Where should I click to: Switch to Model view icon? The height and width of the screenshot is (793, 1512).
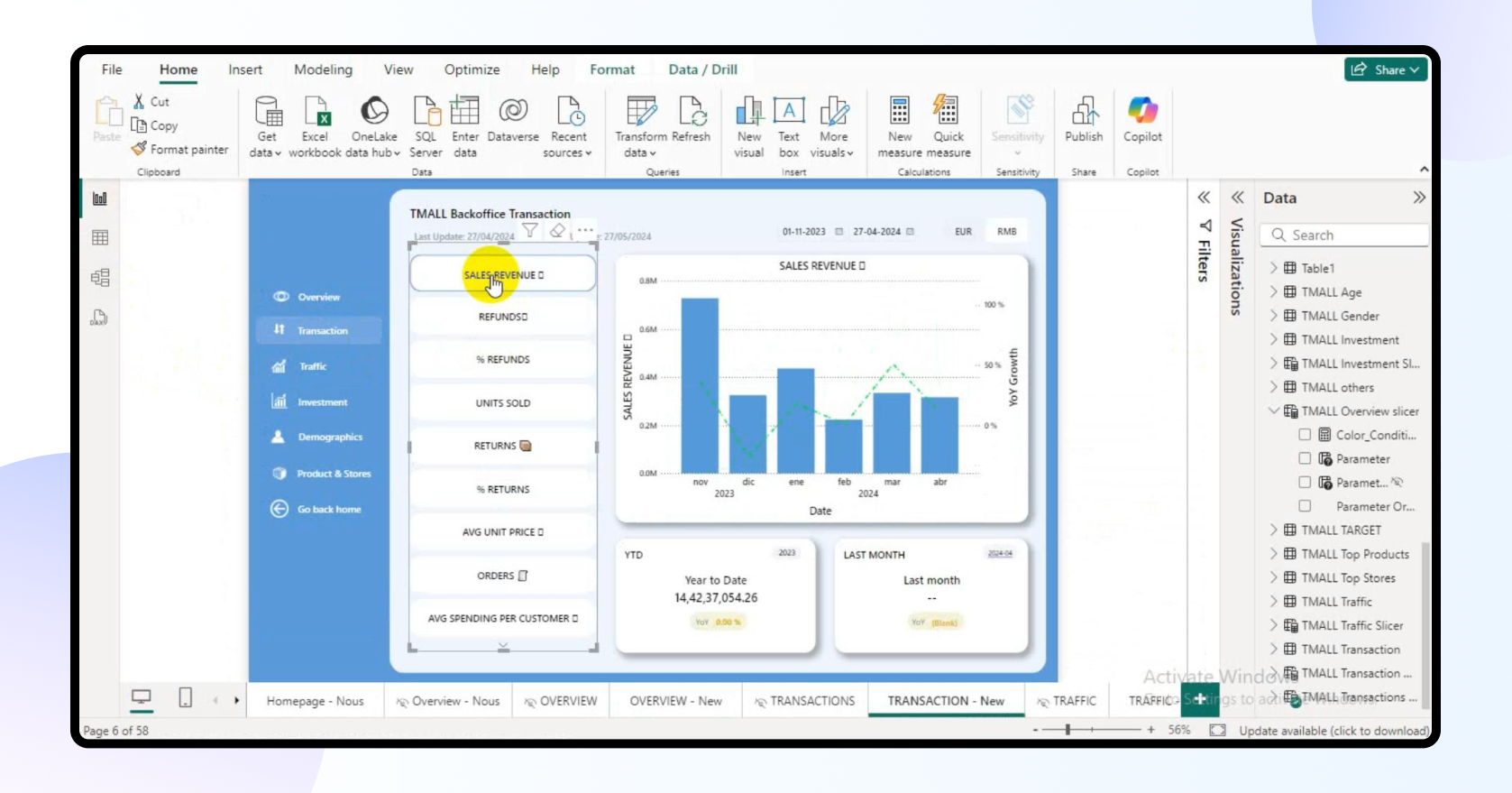tap(100, 277)
